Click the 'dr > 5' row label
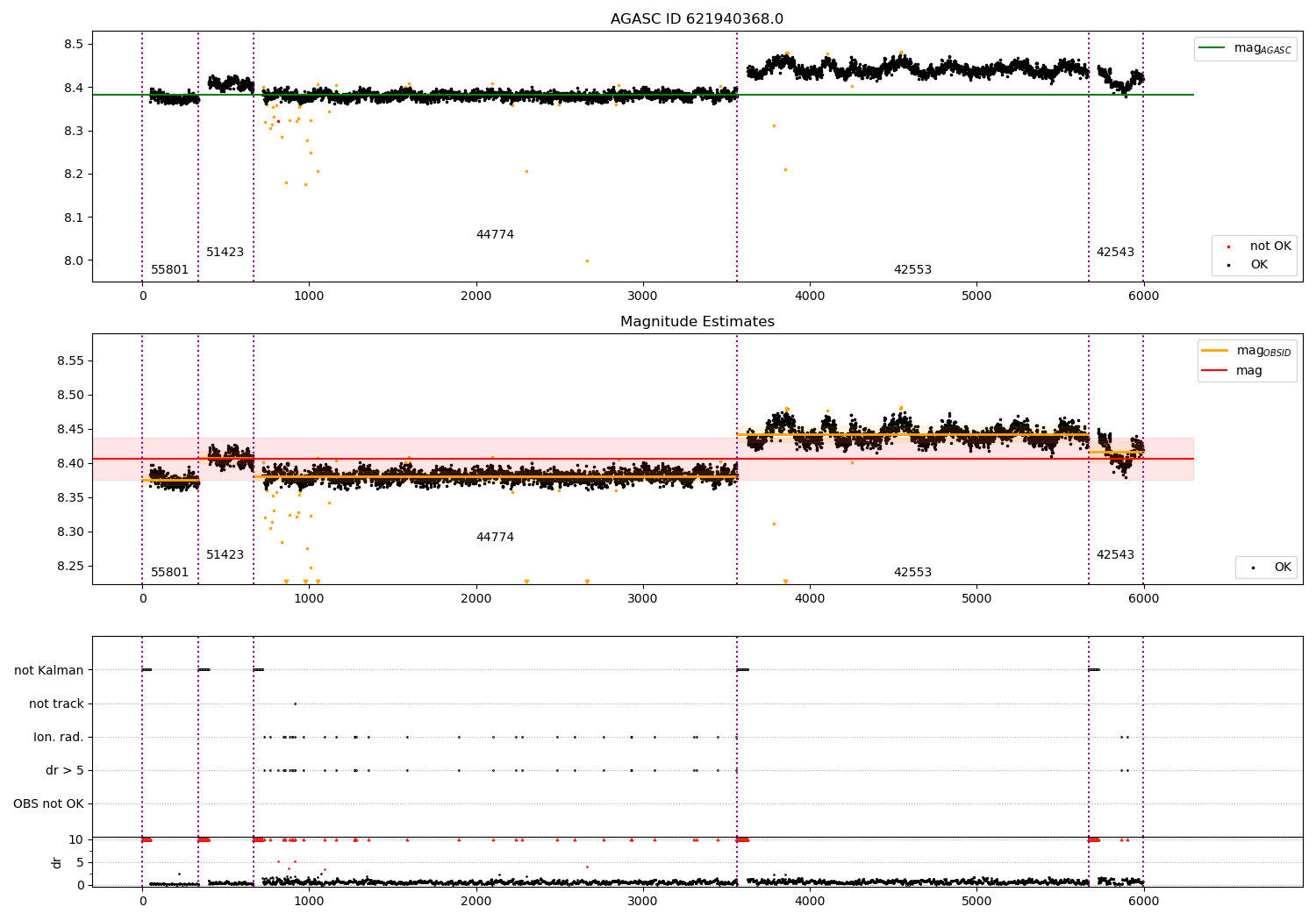Viewport: 1316px width, 921px height. pyautogui.click(x=65, y=770)
